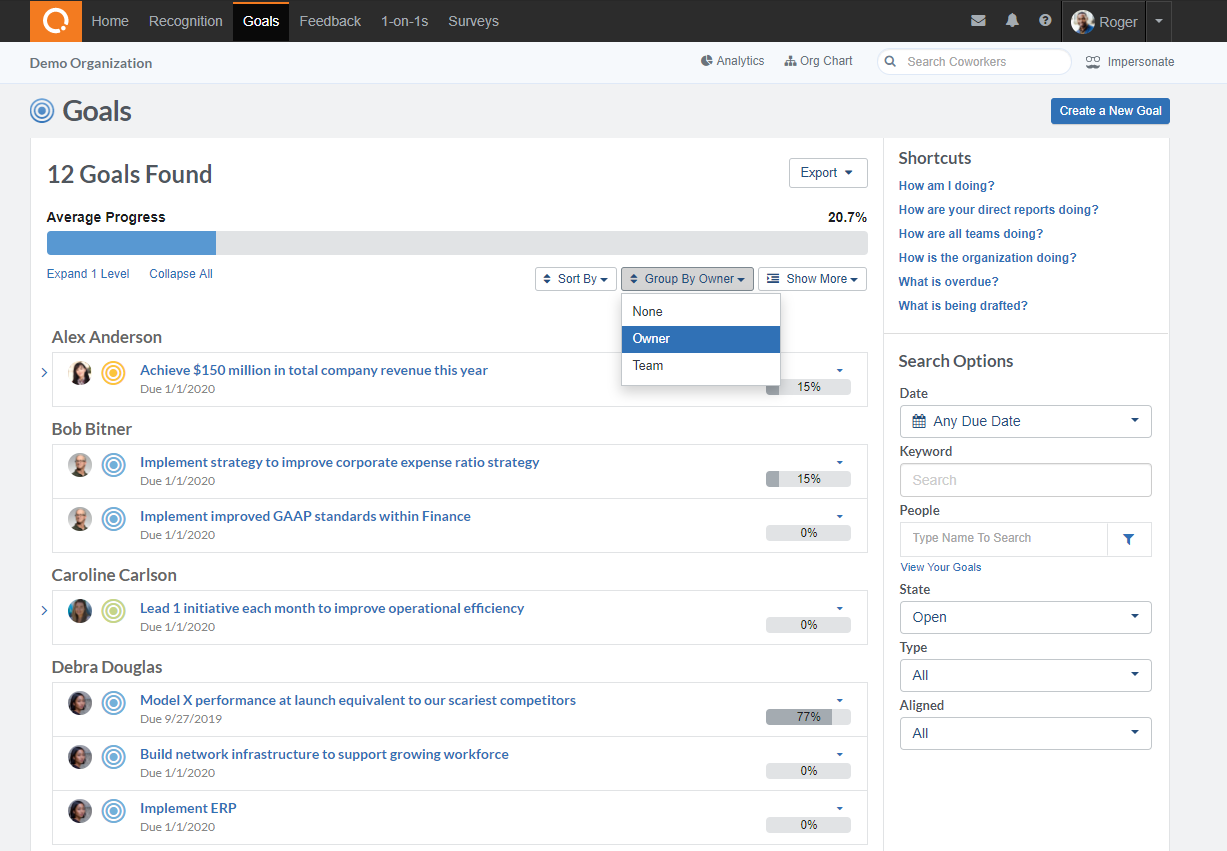Click the Type Name To Search field
This screenshot has width=1227, height=851.
coord(1004,539)
